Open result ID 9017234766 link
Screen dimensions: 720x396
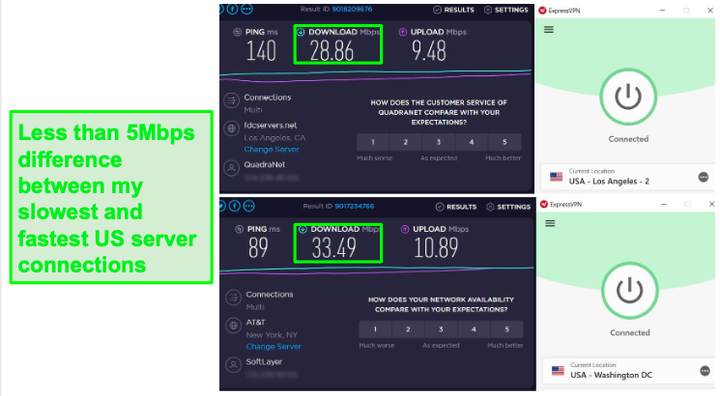tap(354, 206)
